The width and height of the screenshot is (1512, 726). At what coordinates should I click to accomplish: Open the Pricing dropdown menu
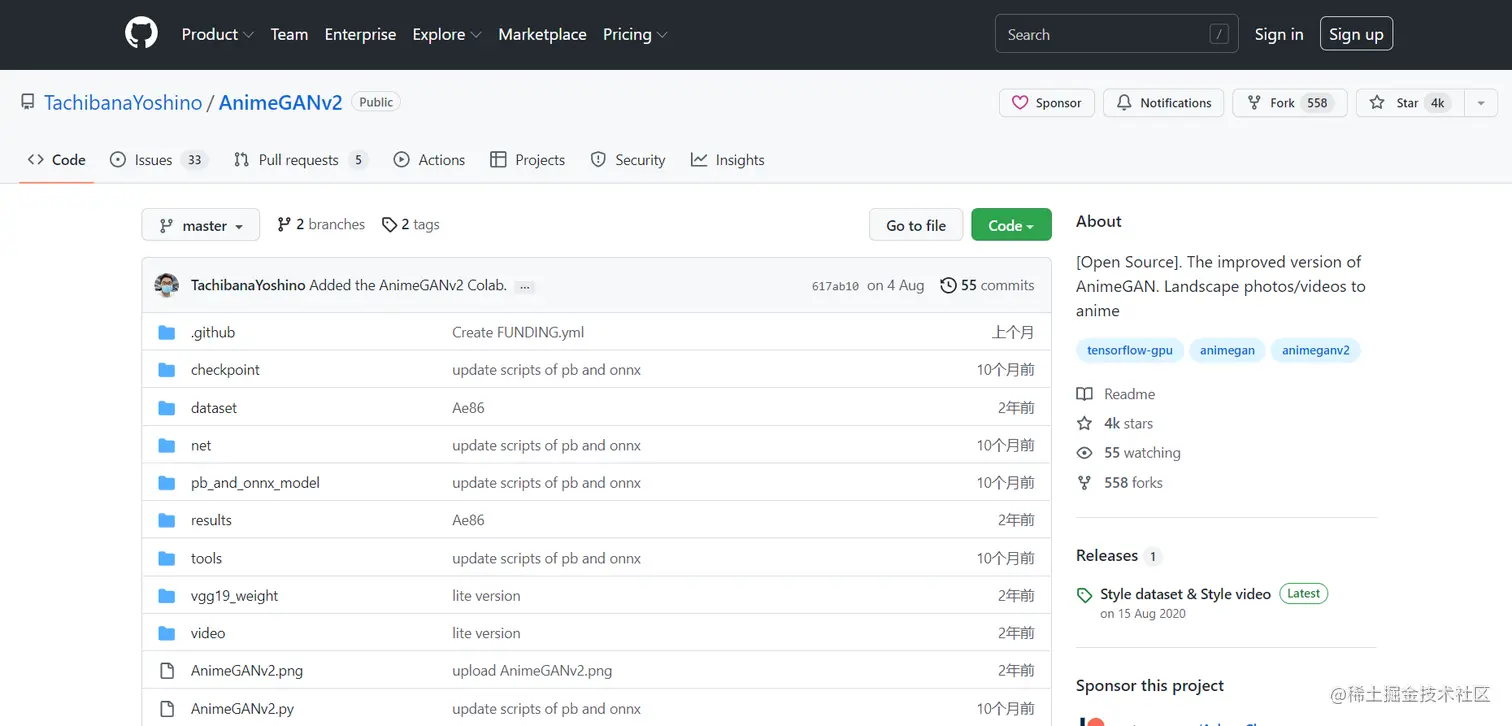[x=635, y=34]
